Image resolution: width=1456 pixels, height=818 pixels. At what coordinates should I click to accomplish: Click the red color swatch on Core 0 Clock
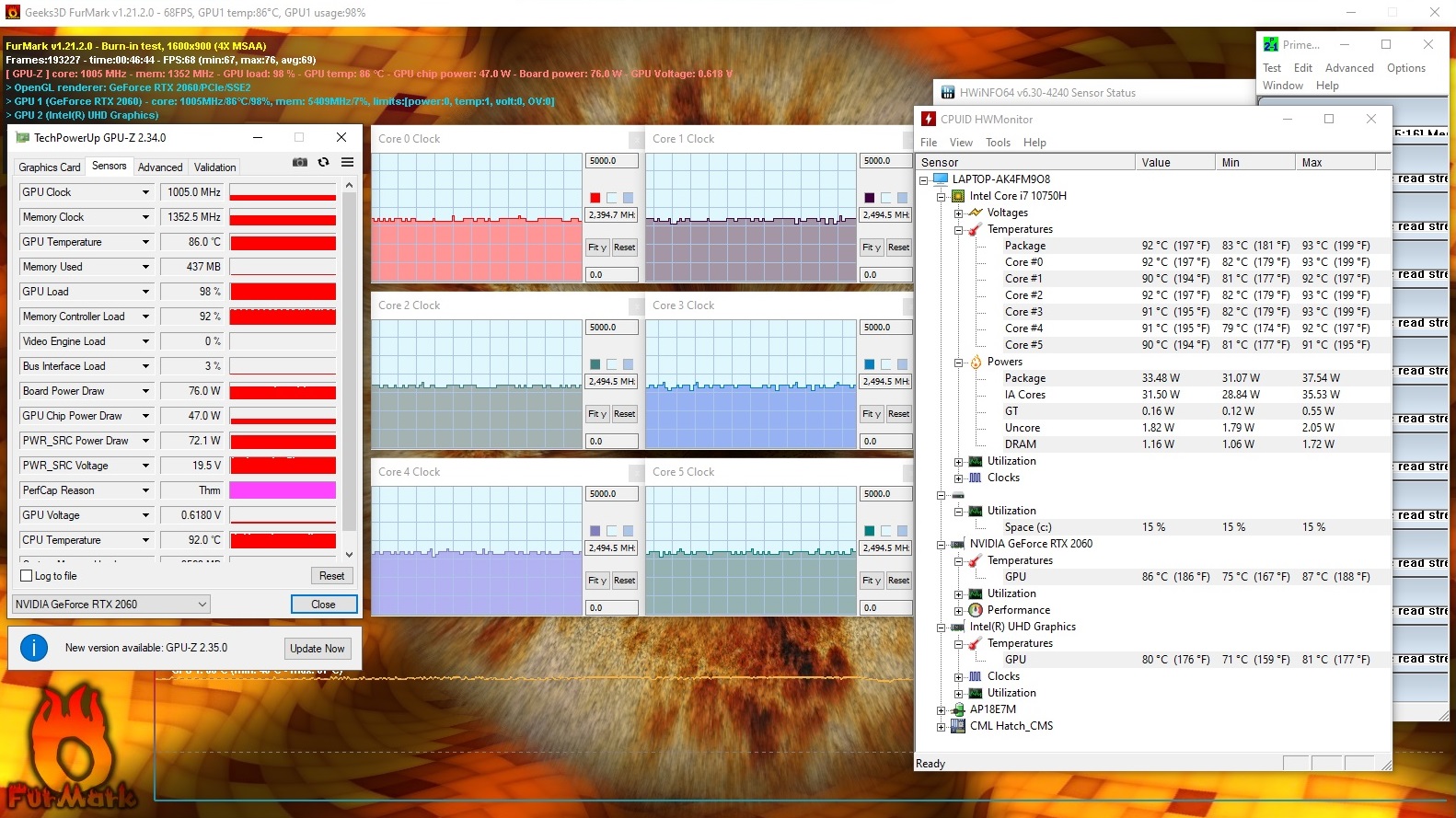point(595,198)
